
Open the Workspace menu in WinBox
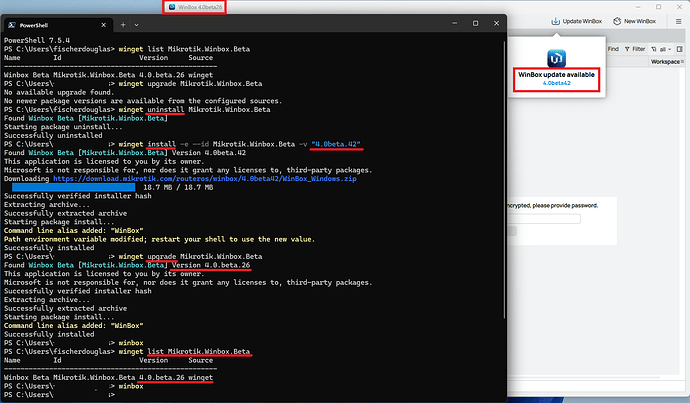(666, 62)
